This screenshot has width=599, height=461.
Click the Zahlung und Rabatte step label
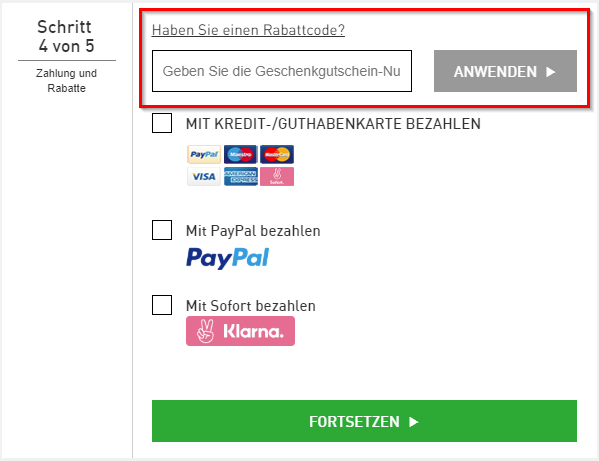(66, 81)
